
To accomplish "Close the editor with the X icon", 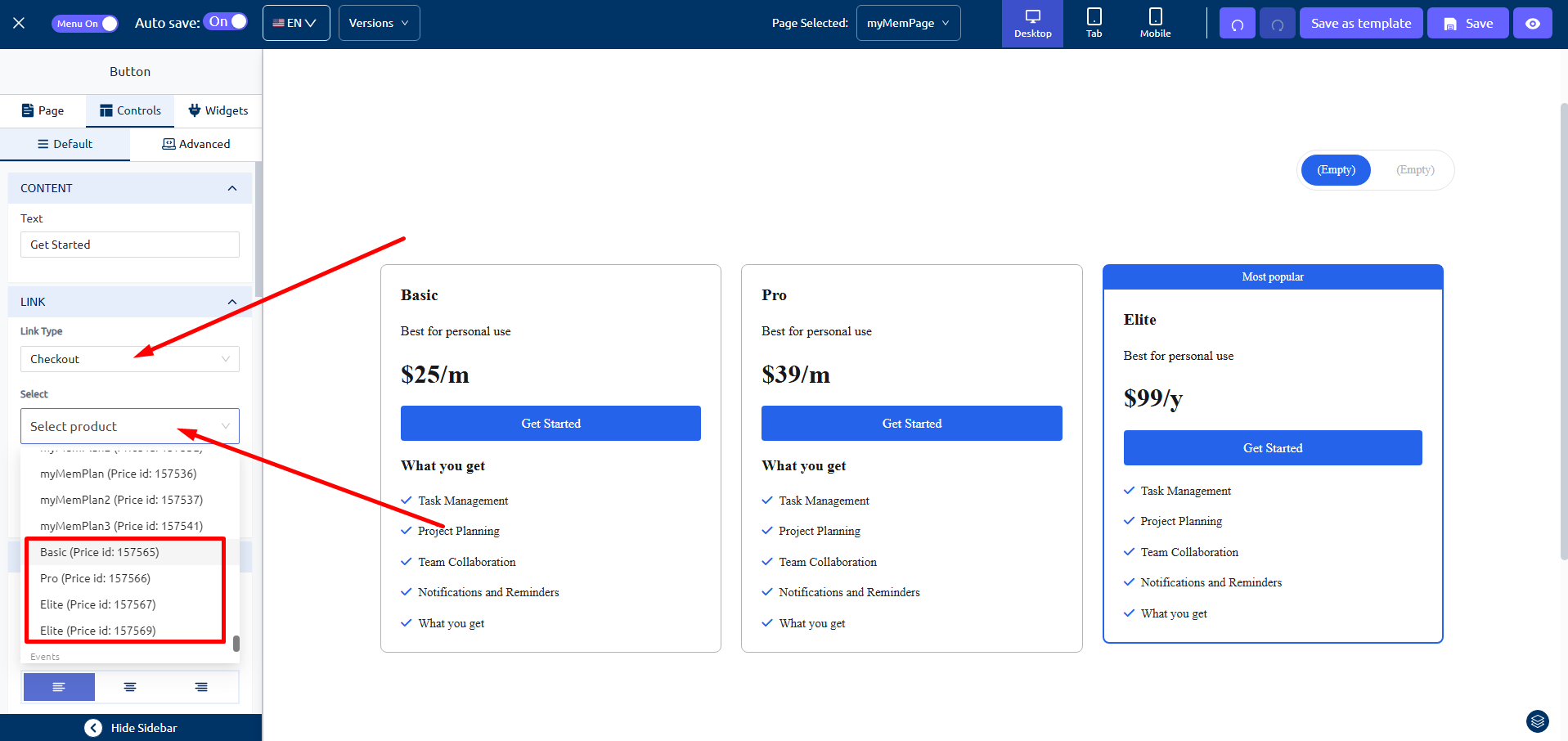I will [x=19, y=23].
